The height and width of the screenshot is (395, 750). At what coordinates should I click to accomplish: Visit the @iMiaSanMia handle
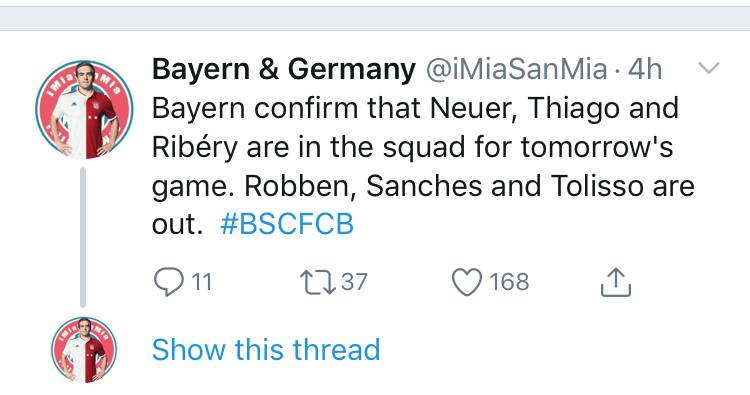(517, 69)
